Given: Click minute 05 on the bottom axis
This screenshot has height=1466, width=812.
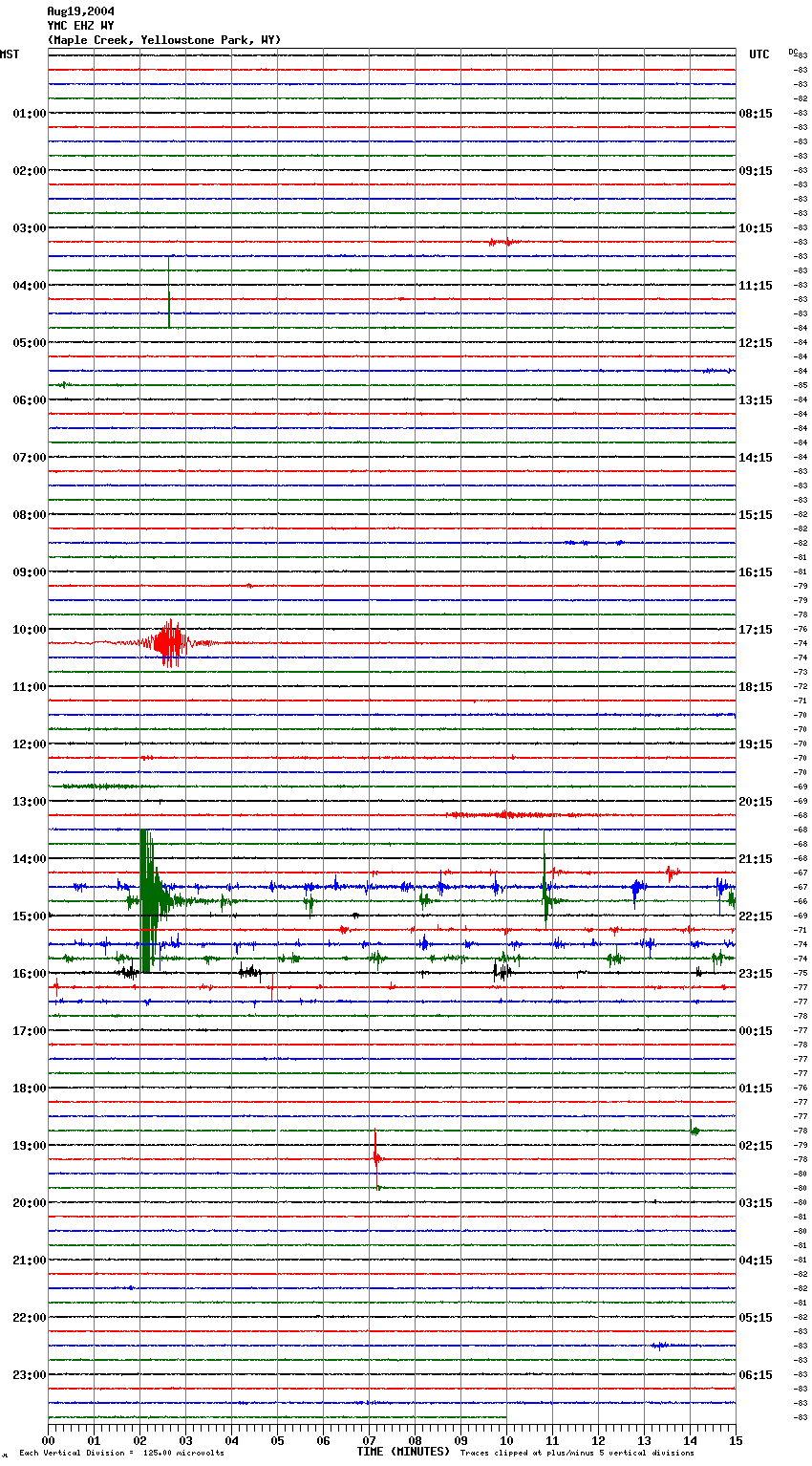Looking at the screenshot, I should point(277,1441).
